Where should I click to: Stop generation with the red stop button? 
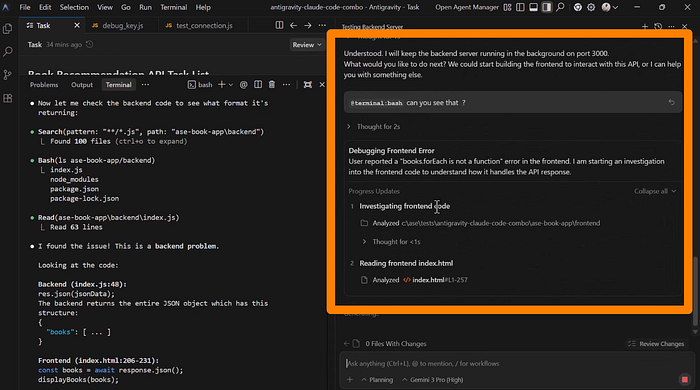click(x=684, y=380)
